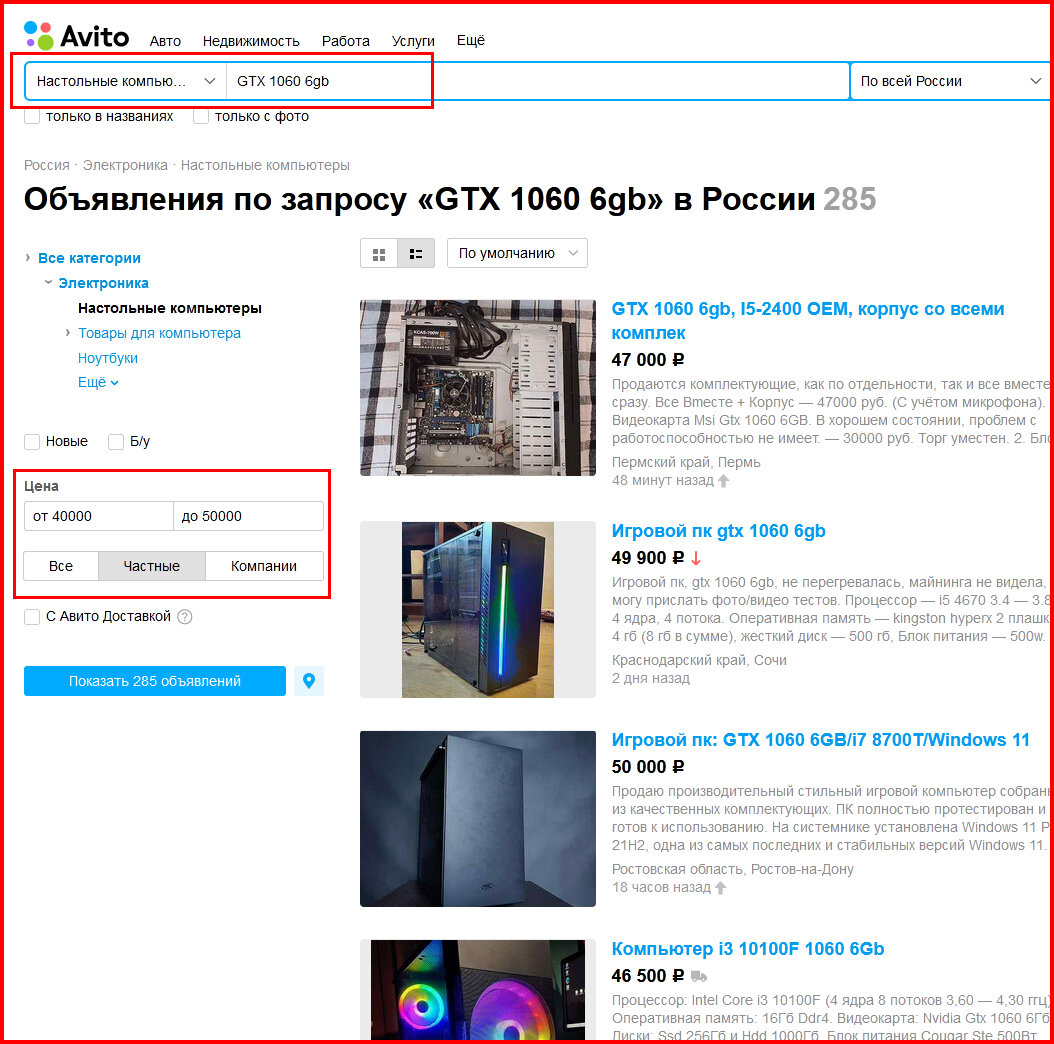
Task: Click breadcrumb 'Россия'
Action: (x=47, y=165)
